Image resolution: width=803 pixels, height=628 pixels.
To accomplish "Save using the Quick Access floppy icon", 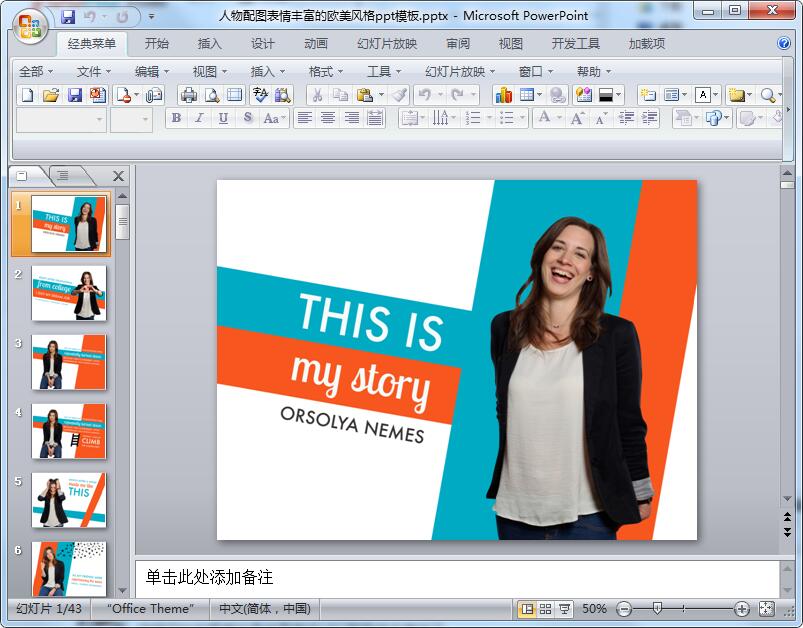I will coord(68,17).
